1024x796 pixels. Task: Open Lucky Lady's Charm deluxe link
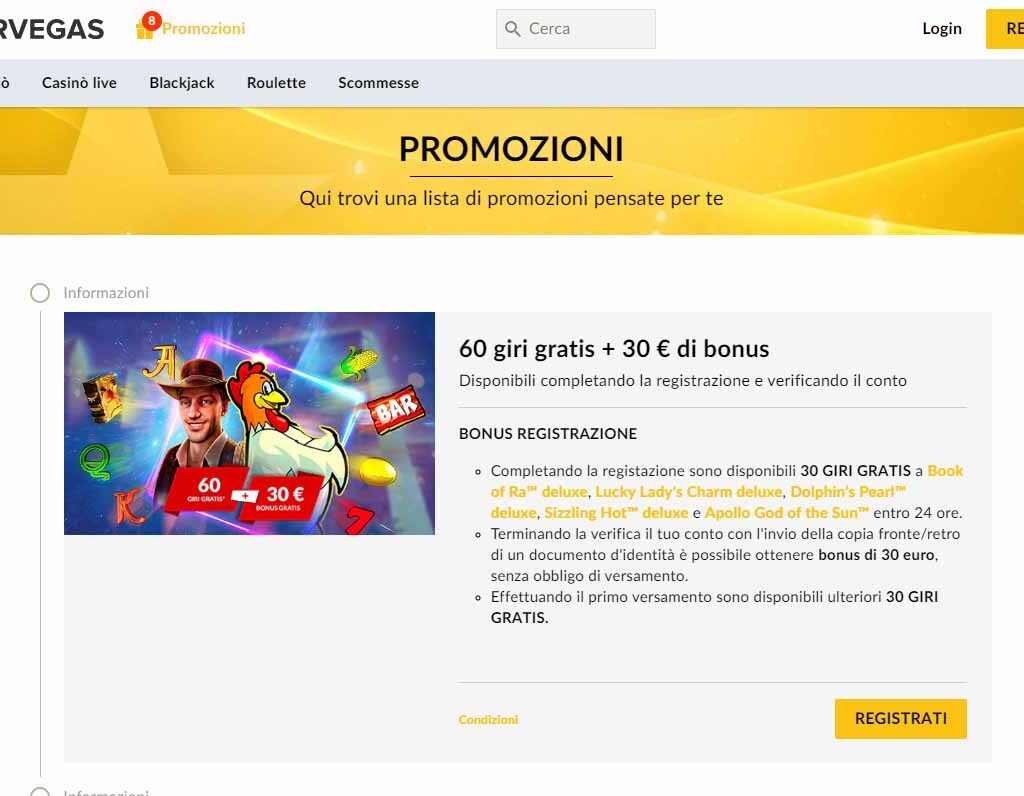point(688,492)
